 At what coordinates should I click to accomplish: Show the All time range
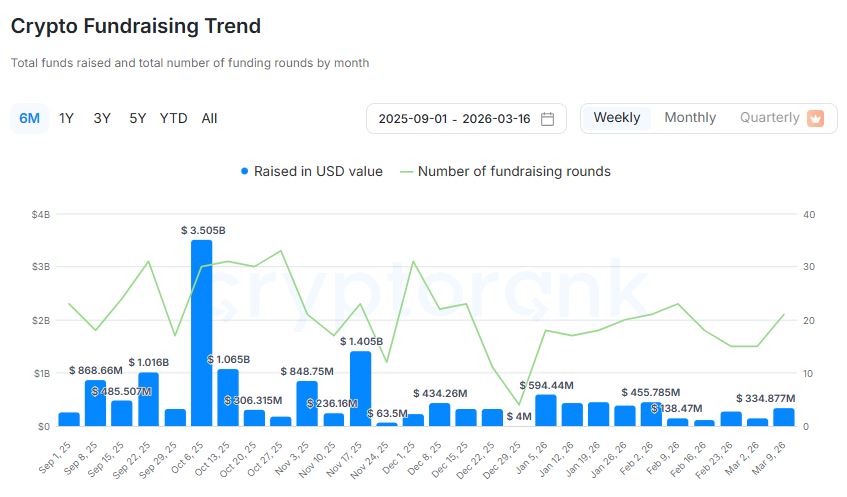coord(209,118)
